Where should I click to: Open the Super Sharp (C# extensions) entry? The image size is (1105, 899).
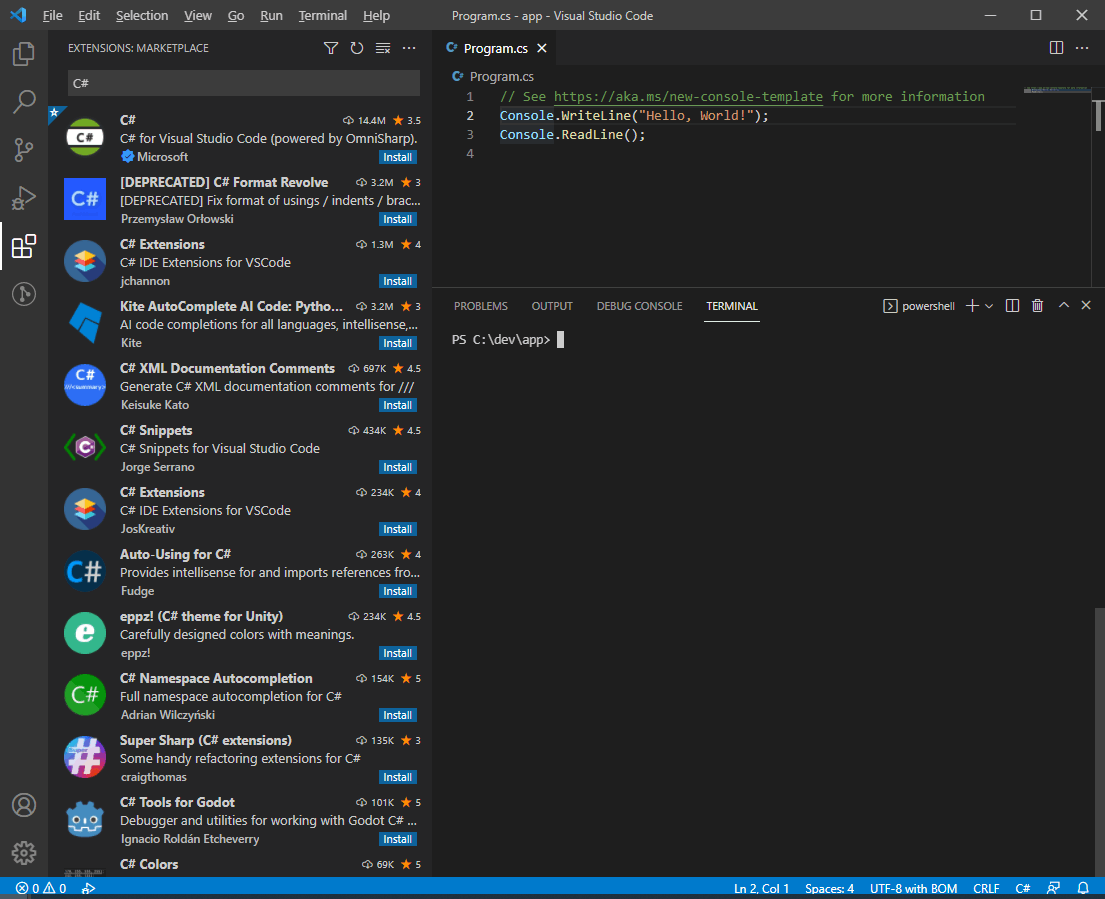click(240, 757)
